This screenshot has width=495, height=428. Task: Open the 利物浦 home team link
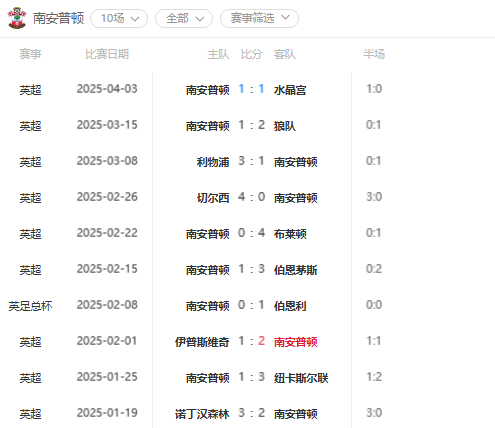pos(213,162)
